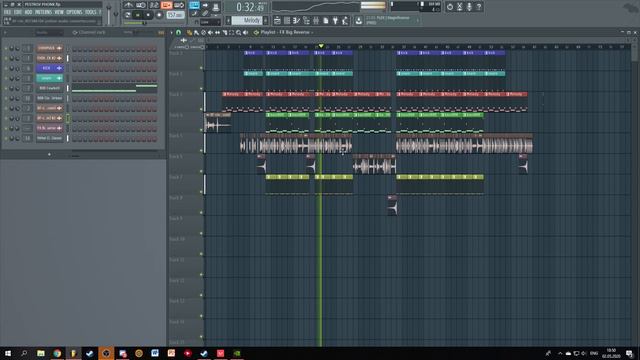This screenshot has width=640, height=360.
Task: Open playlist options arrow left of magnet
Action: [x=171, y=32]
